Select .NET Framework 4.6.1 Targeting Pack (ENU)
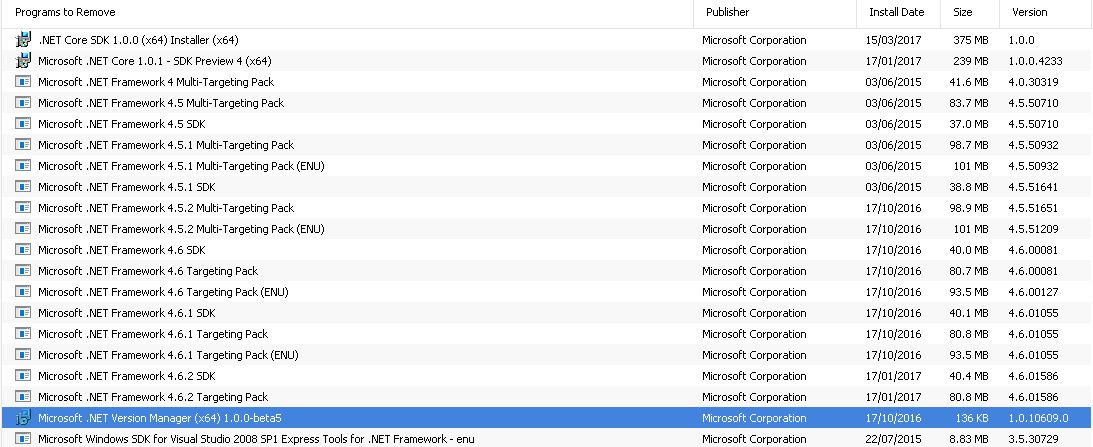This screenshot has height=447, width=1093. click(546, 355)
